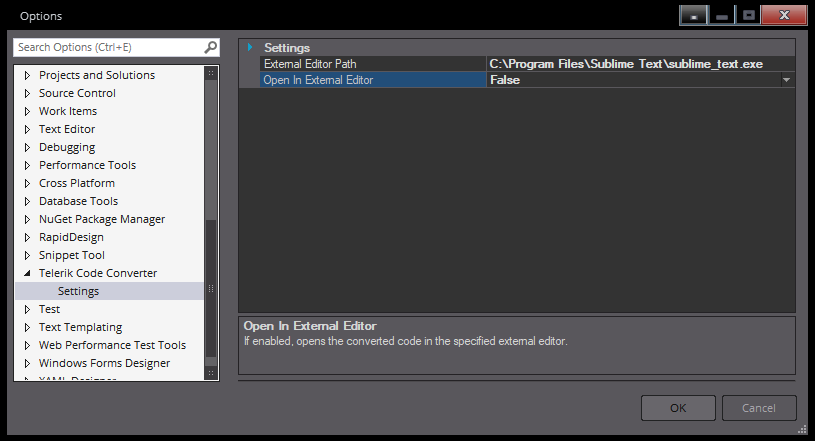Expand the Text Templating node
This screenshot has height=441, width=815.
28,328
